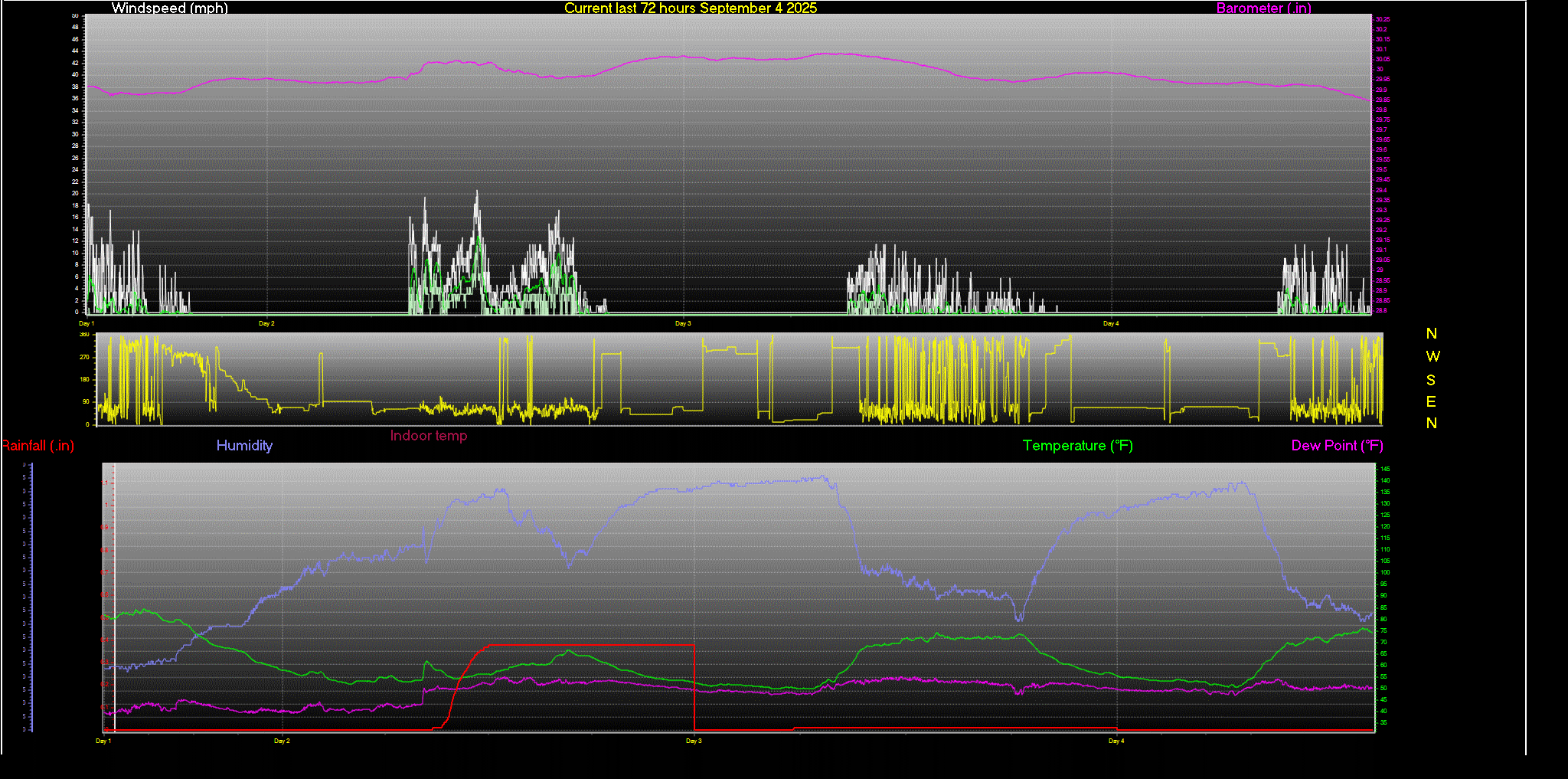
Task: Click the 90 value on wind direction axis
Action: [x=86, y=401]
